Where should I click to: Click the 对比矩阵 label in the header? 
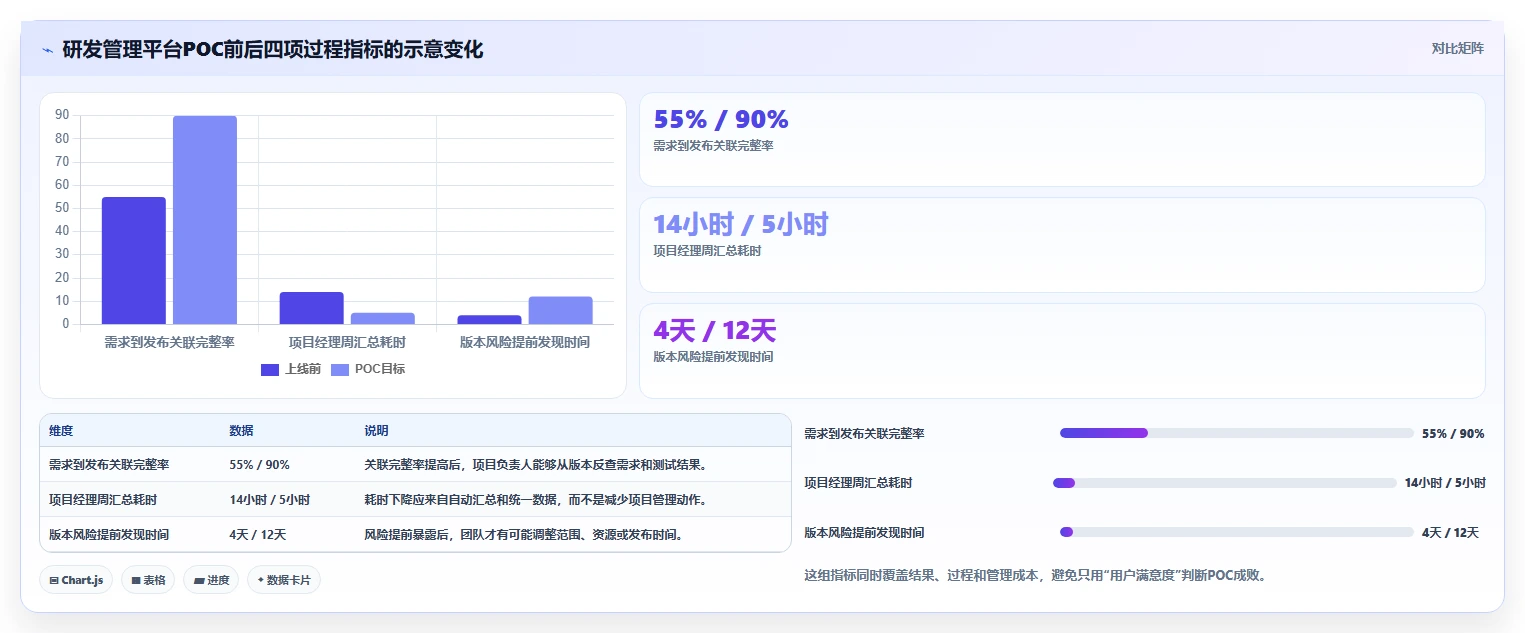pyautogui.click(x=1457, y=48)
